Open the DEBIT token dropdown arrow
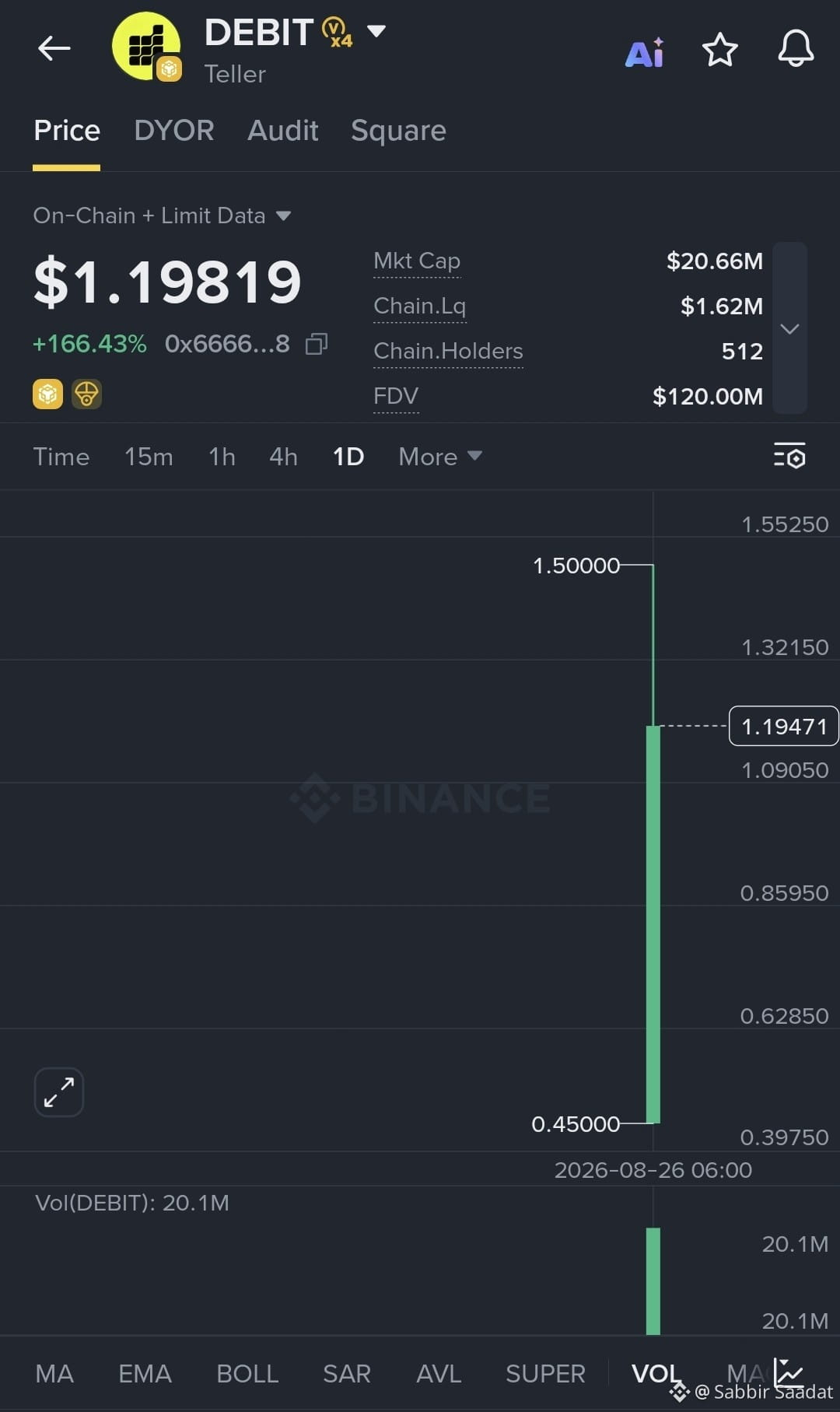This screenshot has width=840, height=1412. coord(376,31)
